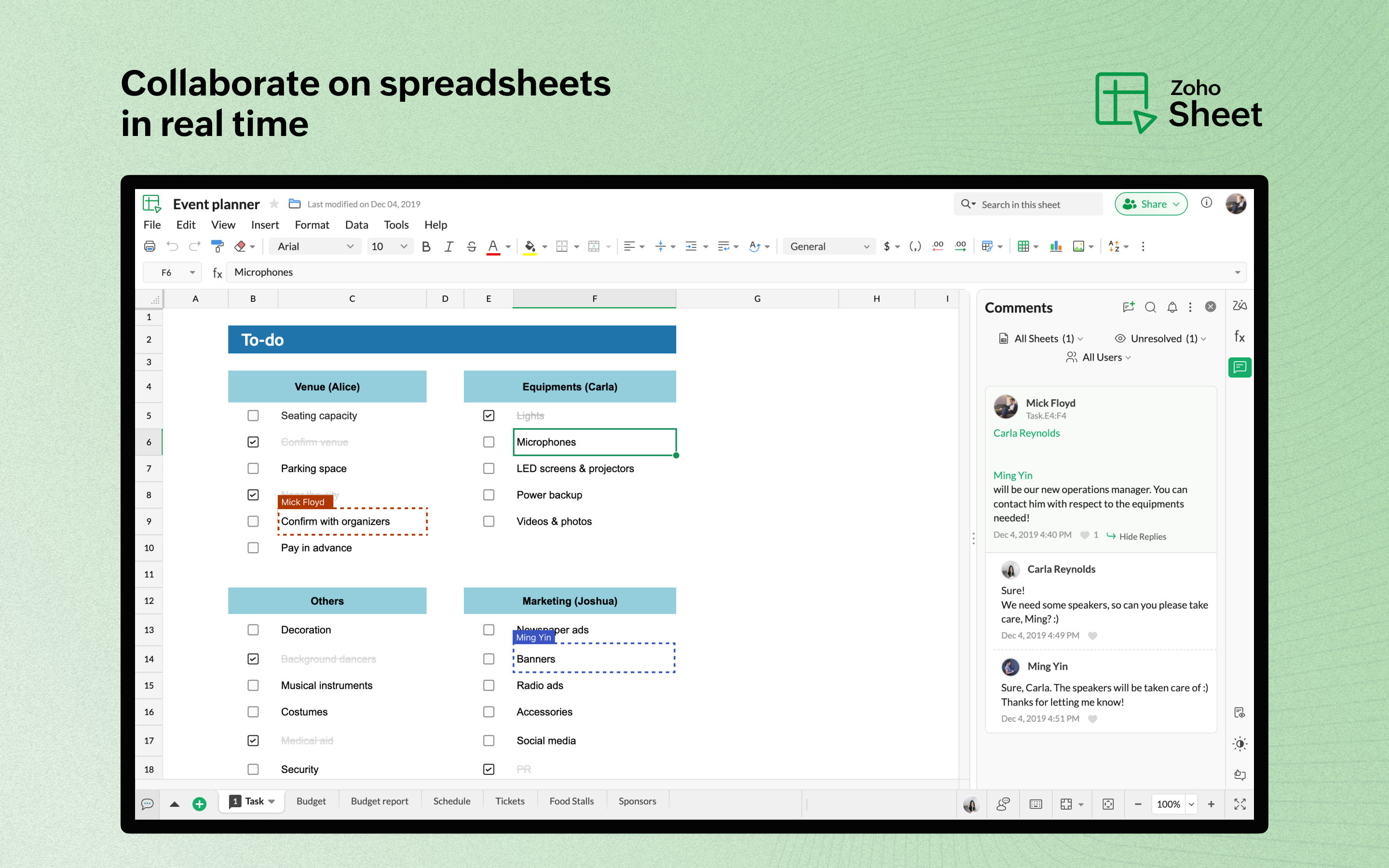Insert an image into the sheet

pyautogui.click(x=1080, y=246)
